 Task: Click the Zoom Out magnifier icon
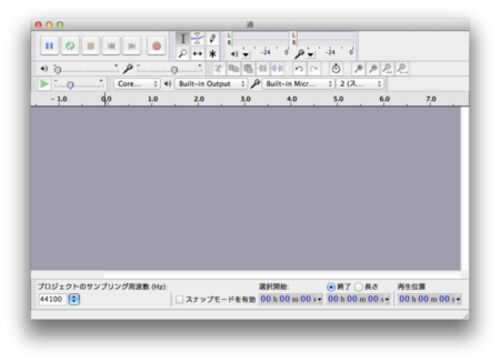tap(373, 69)
